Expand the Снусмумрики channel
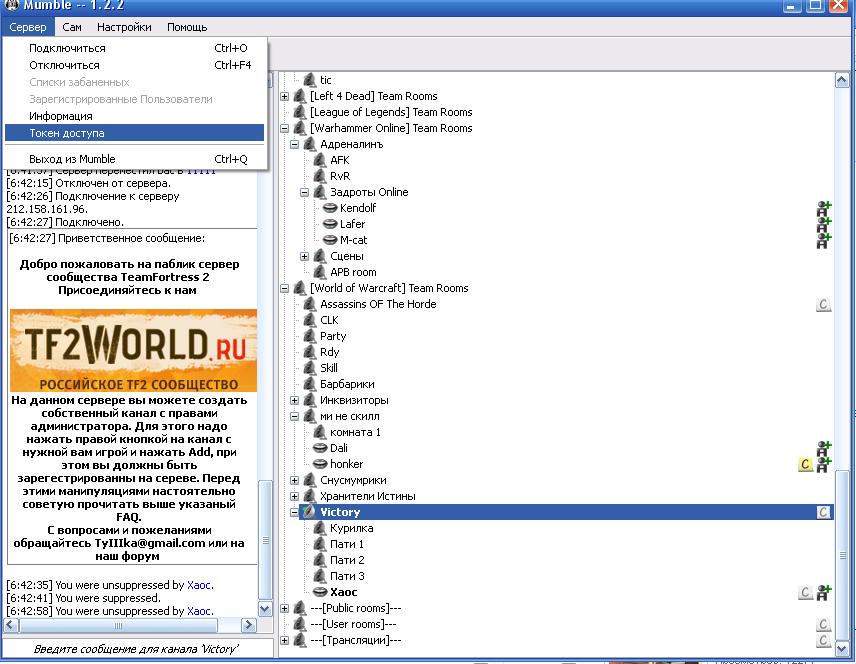The height and width of the screenshot is (664, 856). (295, 481)
